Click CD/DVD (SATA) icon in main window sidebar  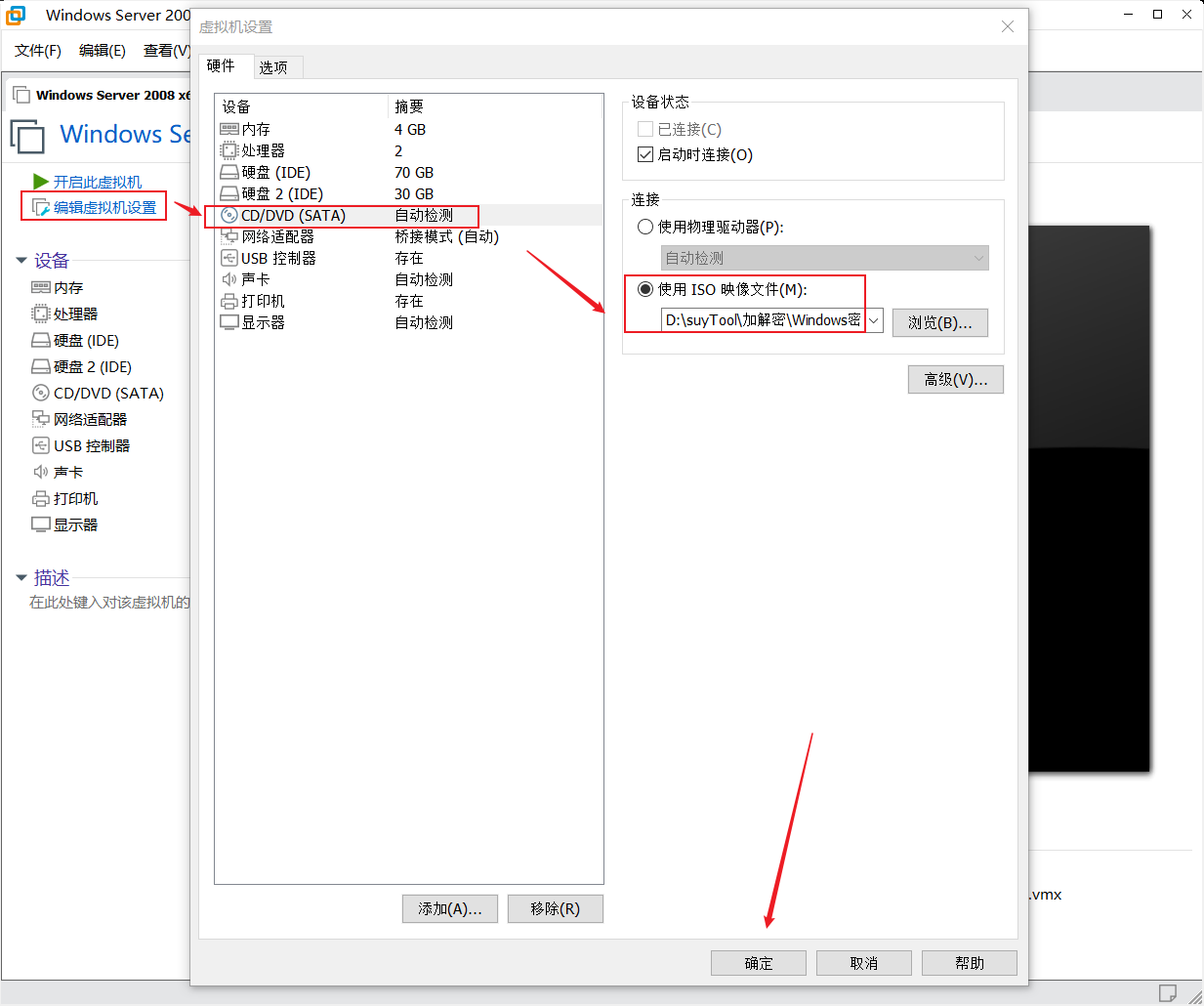point(41,393)
